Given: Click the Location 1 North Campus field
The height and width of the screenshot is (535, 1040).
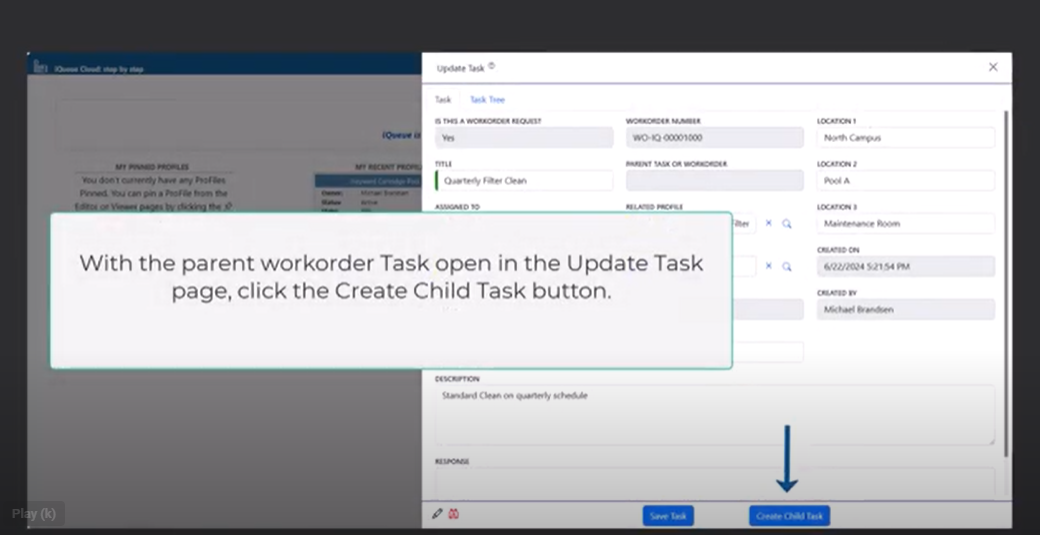Looking at the screenshot, I should pos(906,138).
